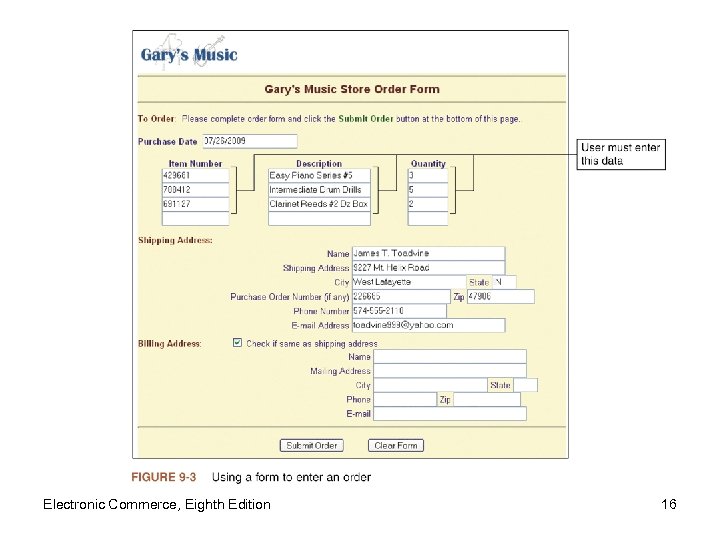Click Shipping Address field with Mt. Helix Road

[x=428, y=268]
